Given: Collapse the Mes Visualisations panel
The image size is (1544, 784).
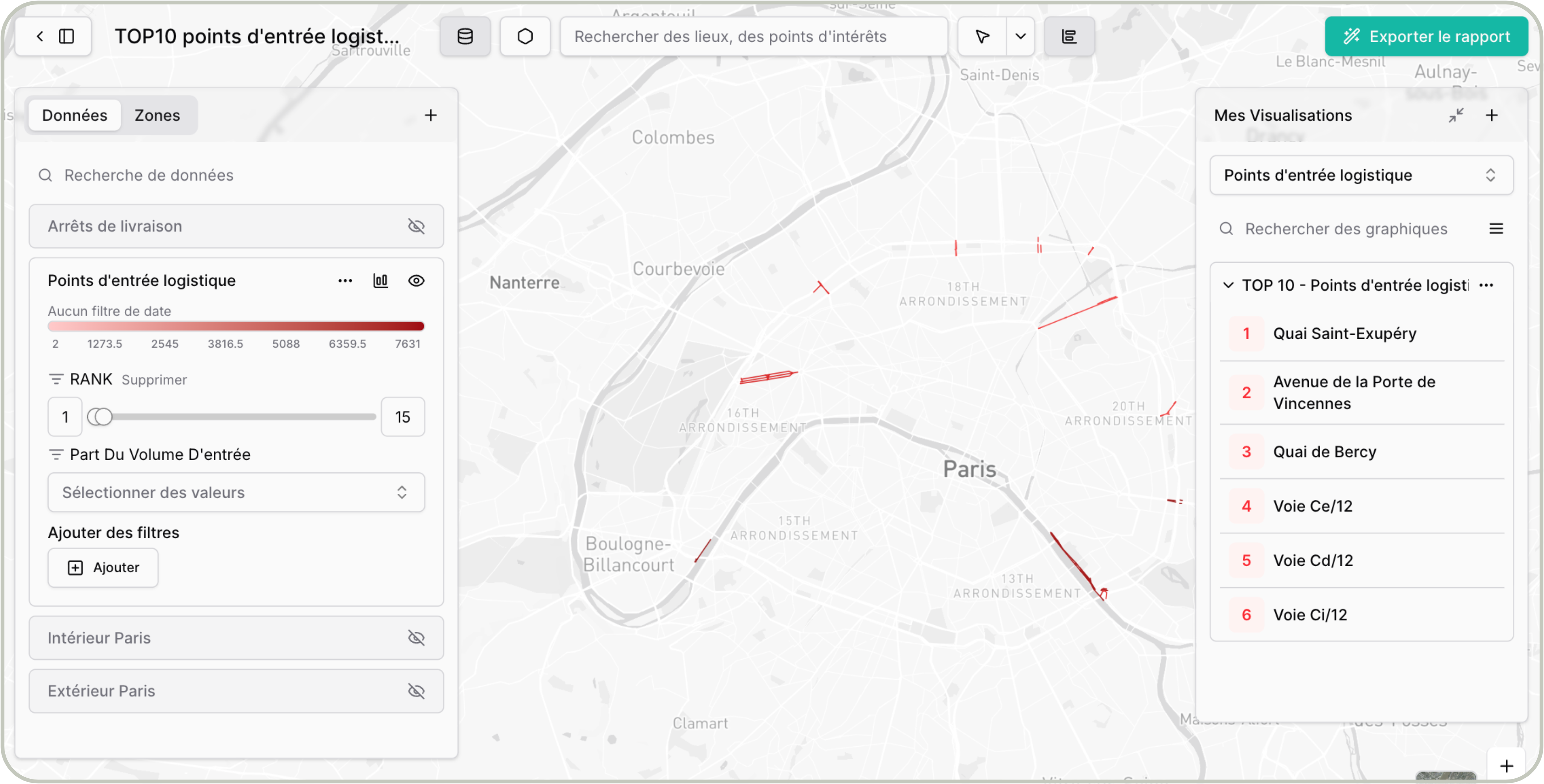Looking at the screenshot, I should coord(1456,115).
